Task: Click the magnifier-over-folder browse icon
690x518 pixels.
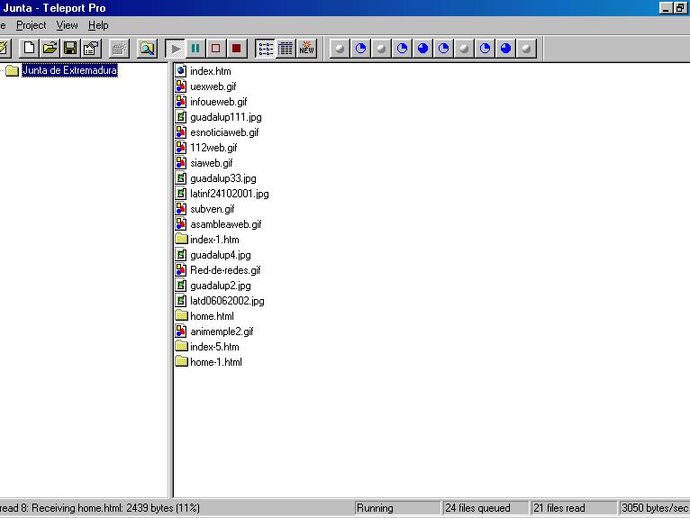Action: tap(147, 48)
